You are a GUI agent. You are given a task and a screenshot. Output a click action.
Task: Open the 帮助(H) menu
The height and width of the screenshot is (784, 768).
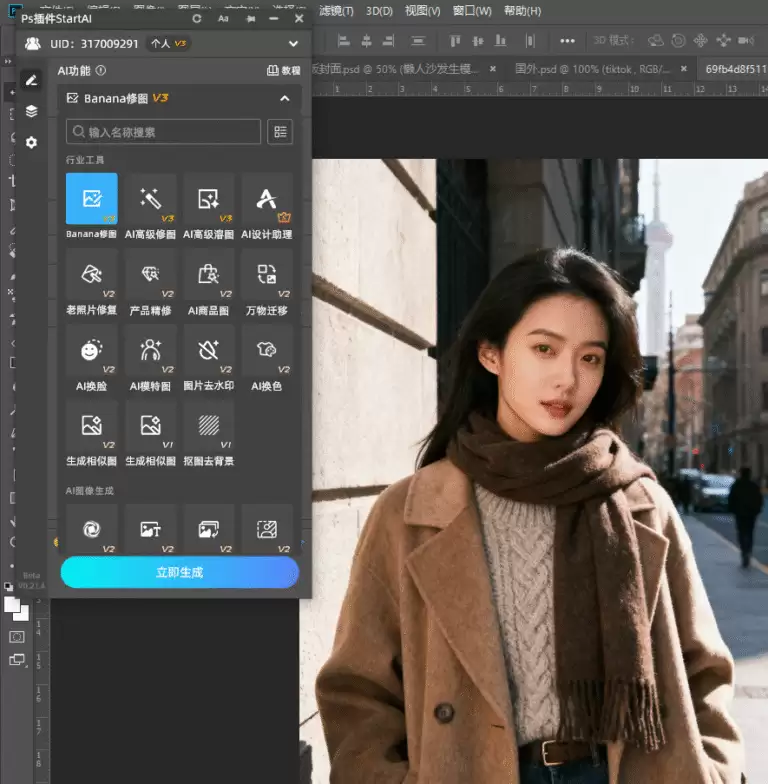pos(522,10)
